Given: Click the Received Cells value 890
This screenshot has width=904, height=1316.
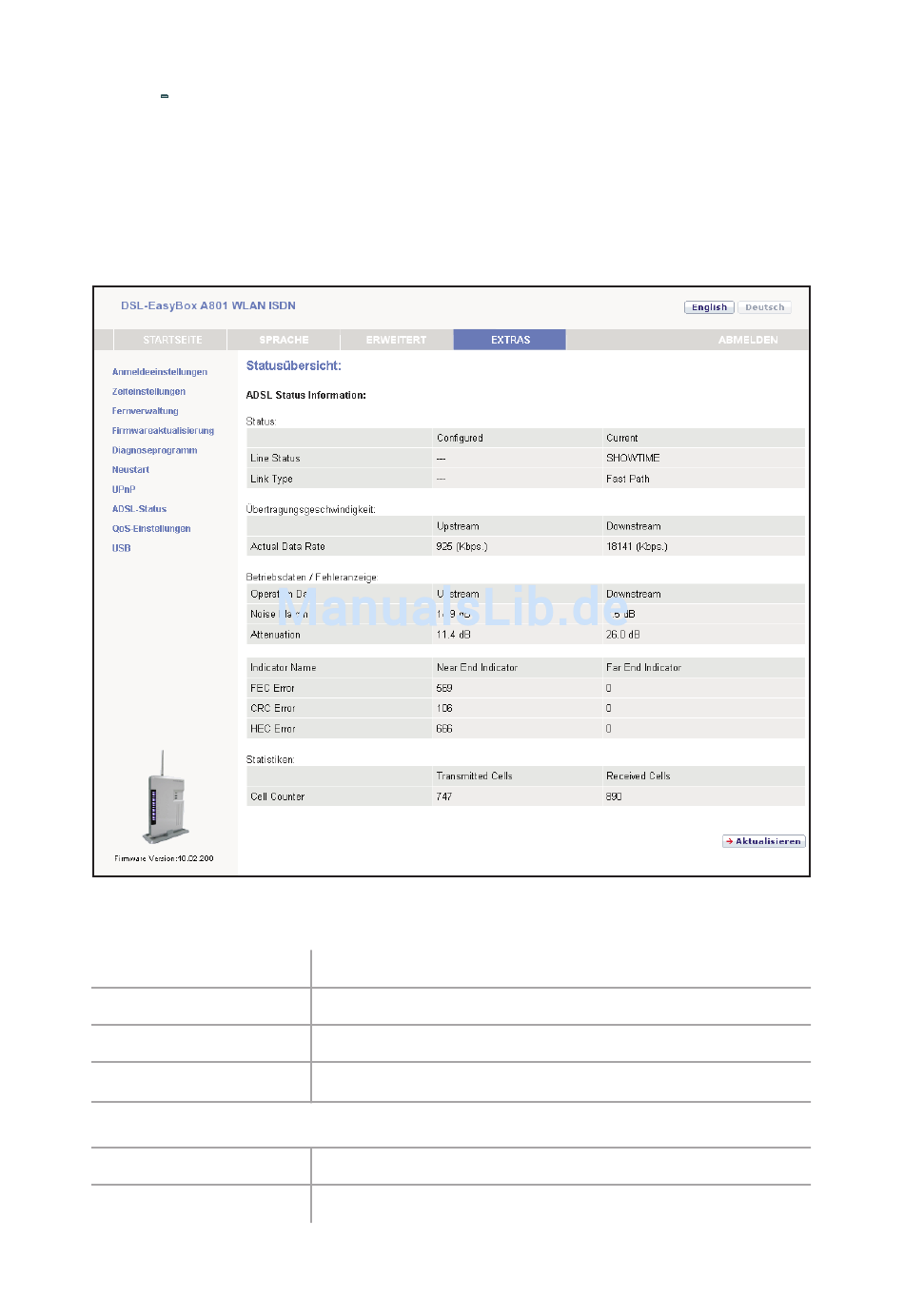Looking at the screenshot, I should [x=614, y=796].
